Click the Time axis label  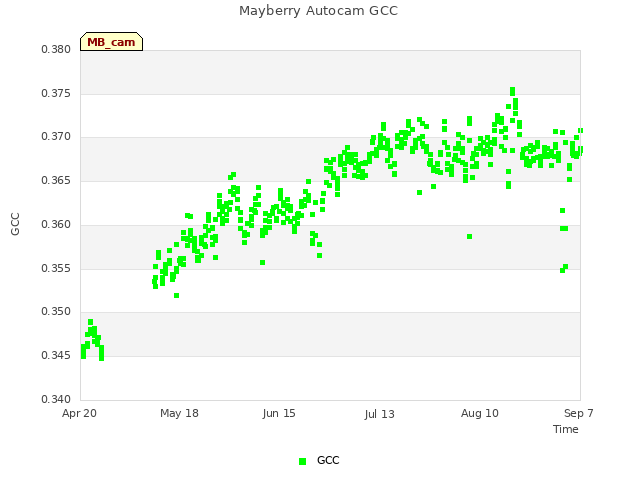click(566, 429)
